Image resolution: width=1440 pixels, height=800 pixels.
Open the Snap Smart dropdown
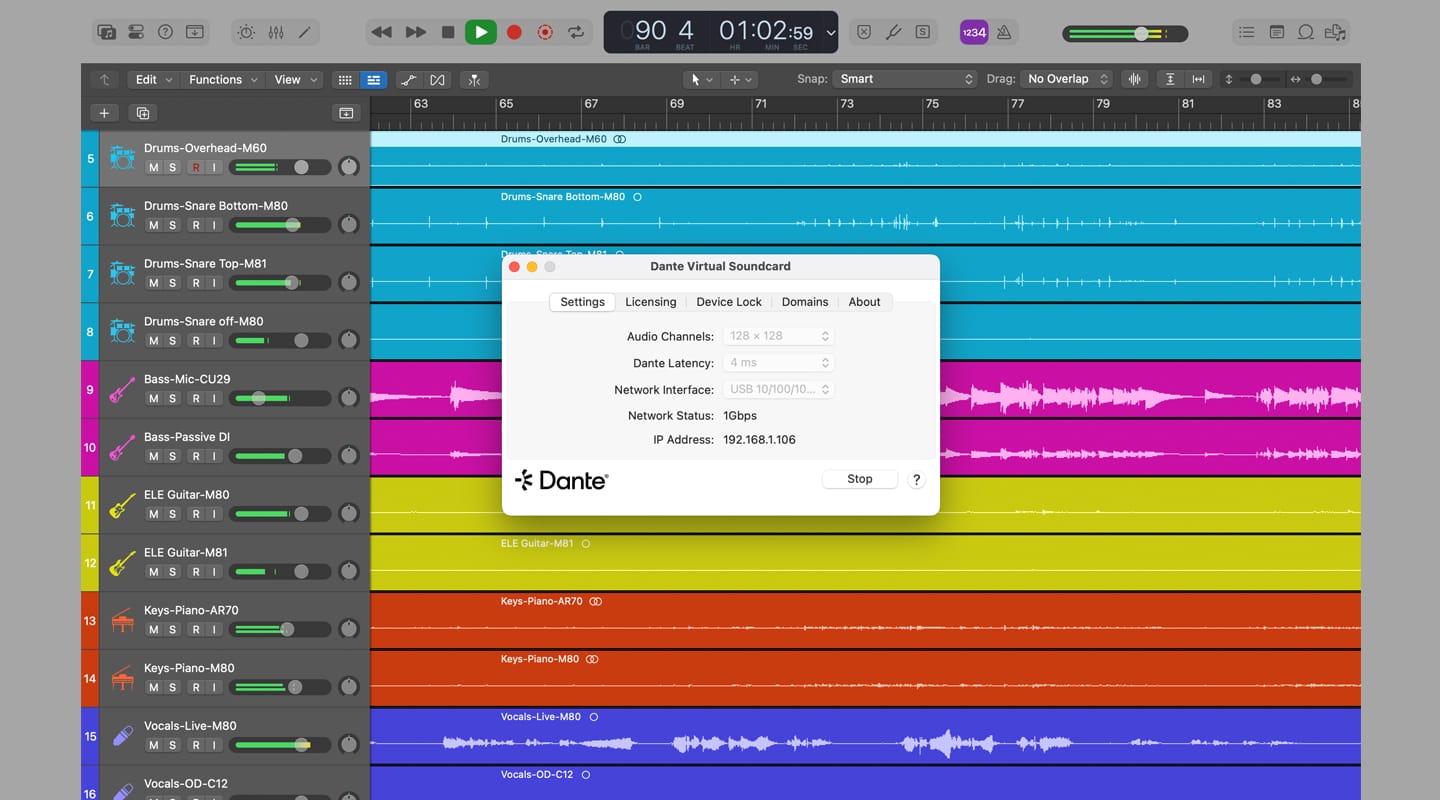click(x=905, y=79)
